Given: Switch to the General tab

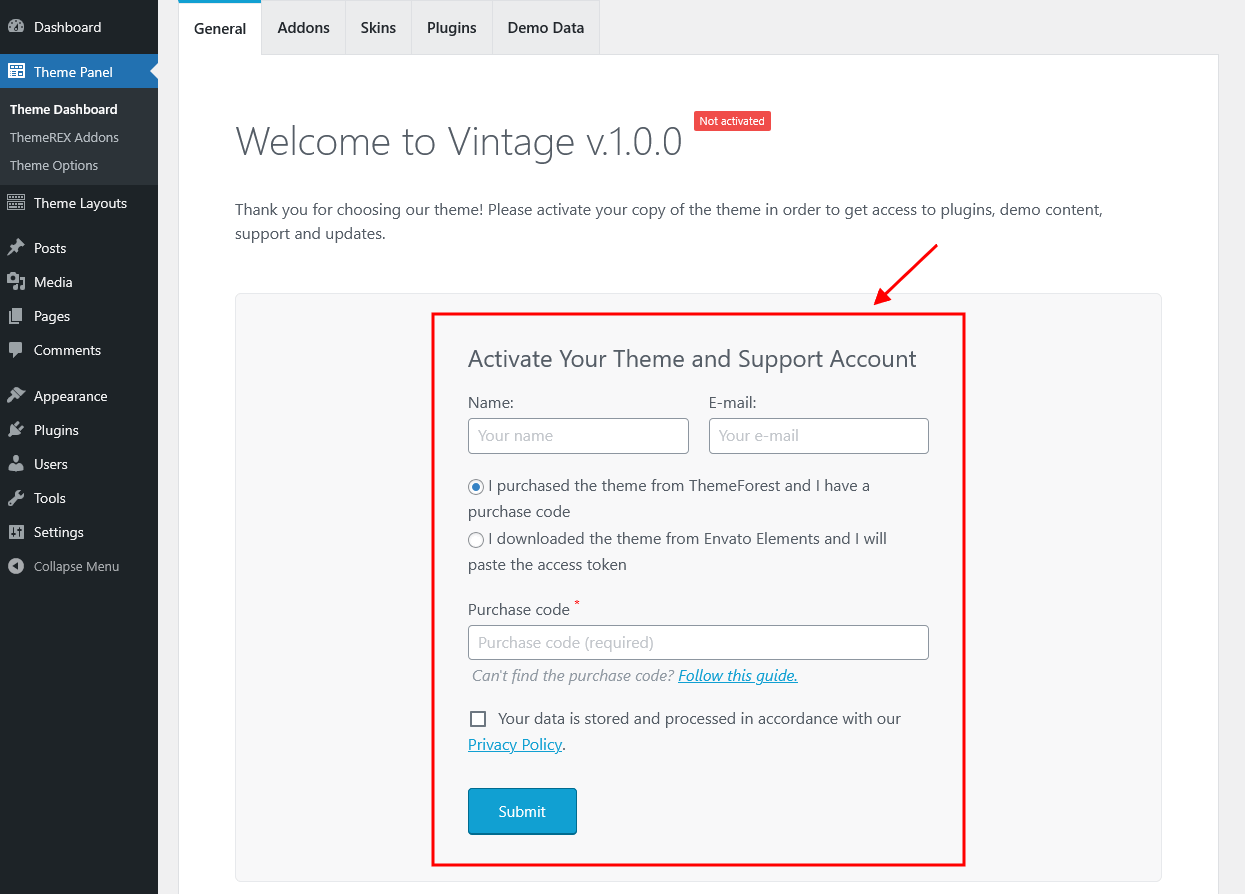Looking at the screenshot, I should (x=220, y=28).
